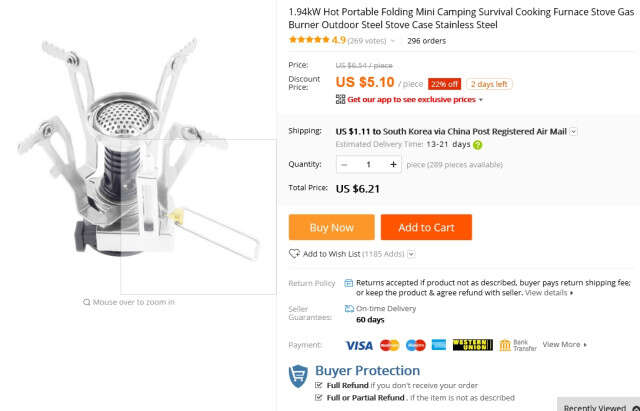
Task: Click the Buy Now button
Action: pyautogui.click(x=331, y=227)
